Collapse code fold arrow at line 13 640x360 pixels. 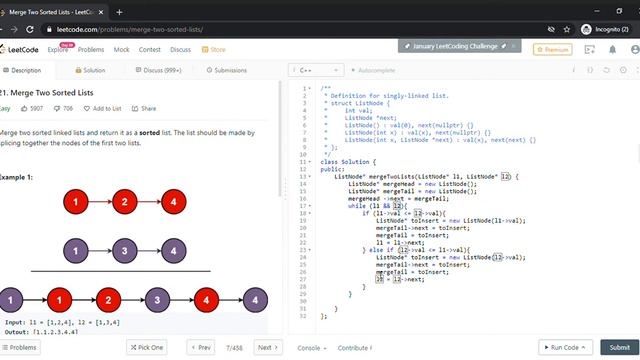[309, 176]
